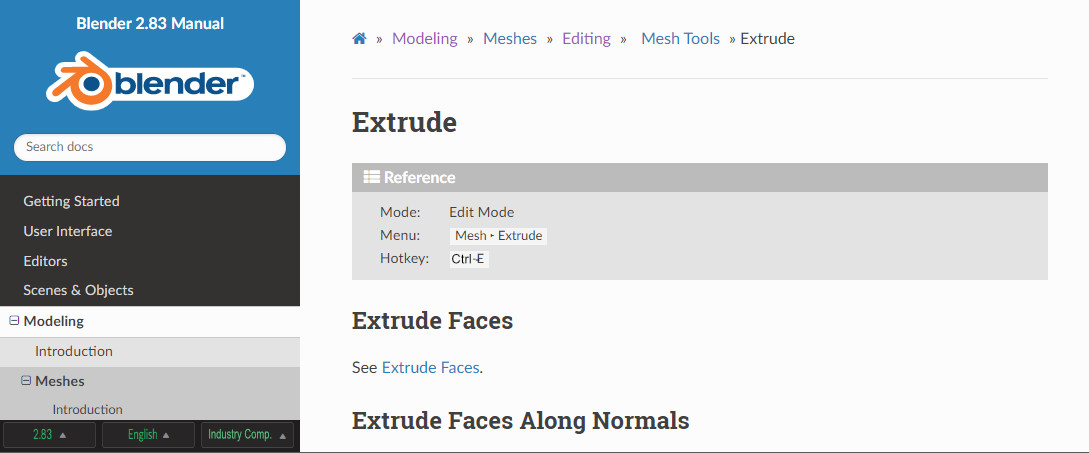Collapse the Modeling section minus icon
1089x453 pixels.
(14, 321)
